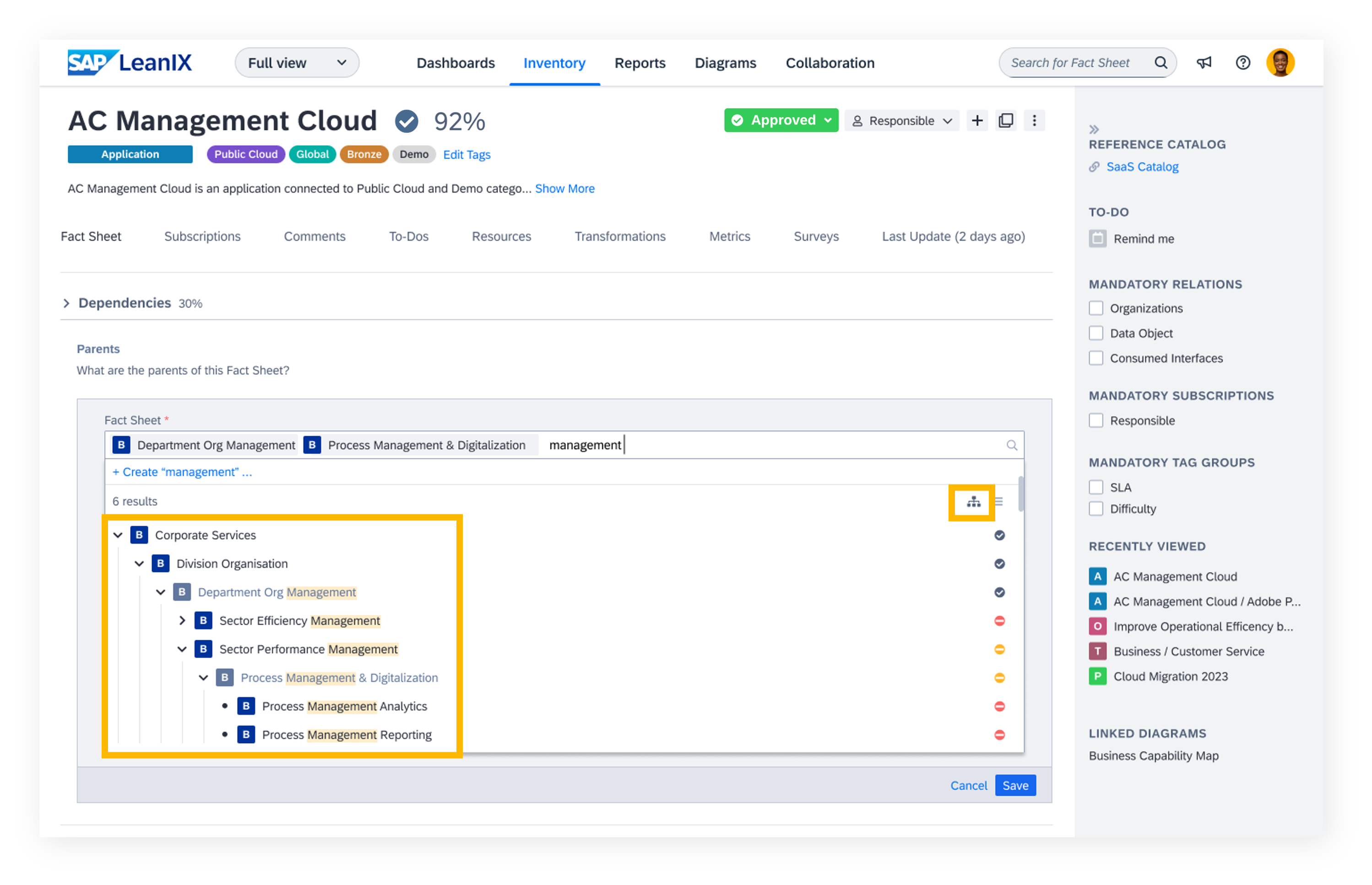Collapse the Process Management & Digitalization tree node
1372x885 pixels.
point(203,678)
